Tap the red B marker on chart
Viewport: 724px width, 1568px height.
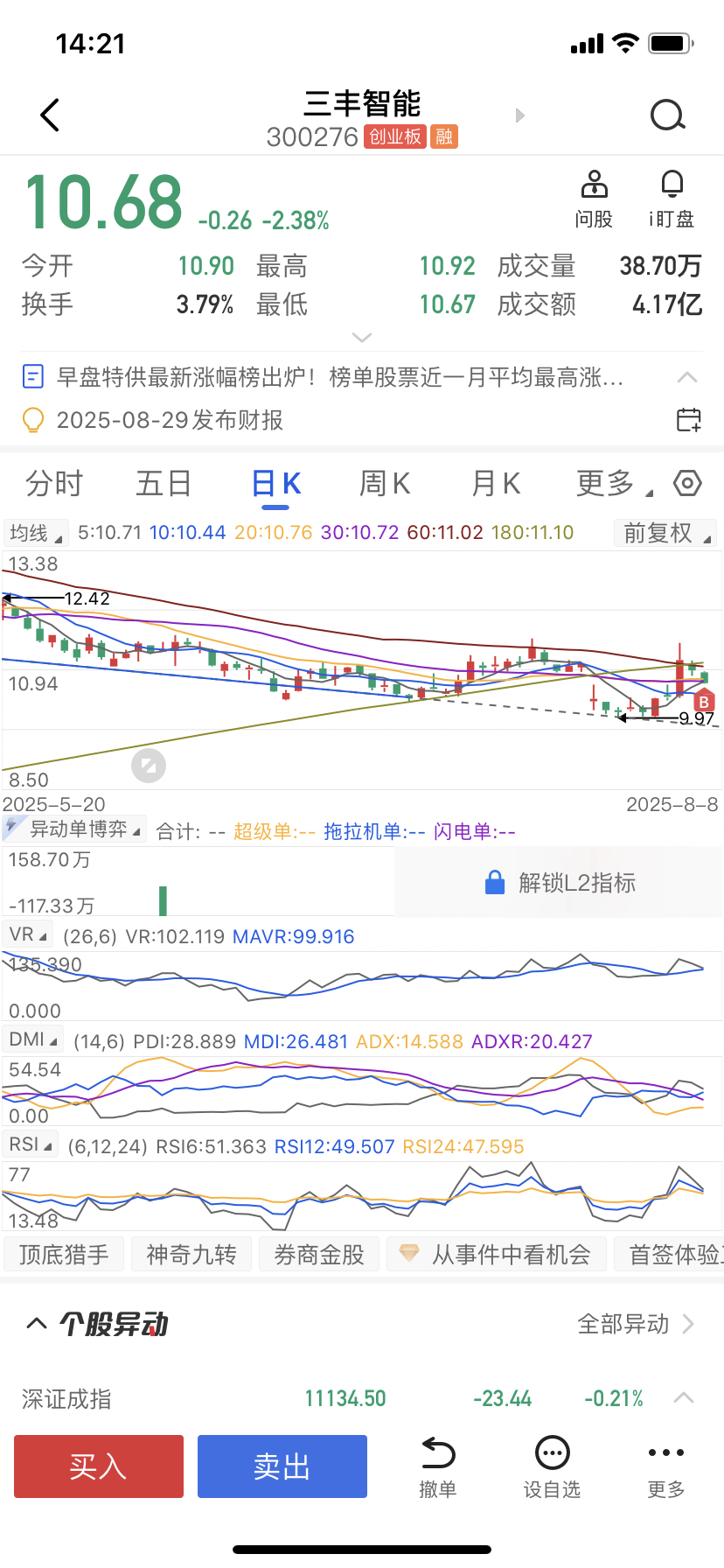point(704,701)
